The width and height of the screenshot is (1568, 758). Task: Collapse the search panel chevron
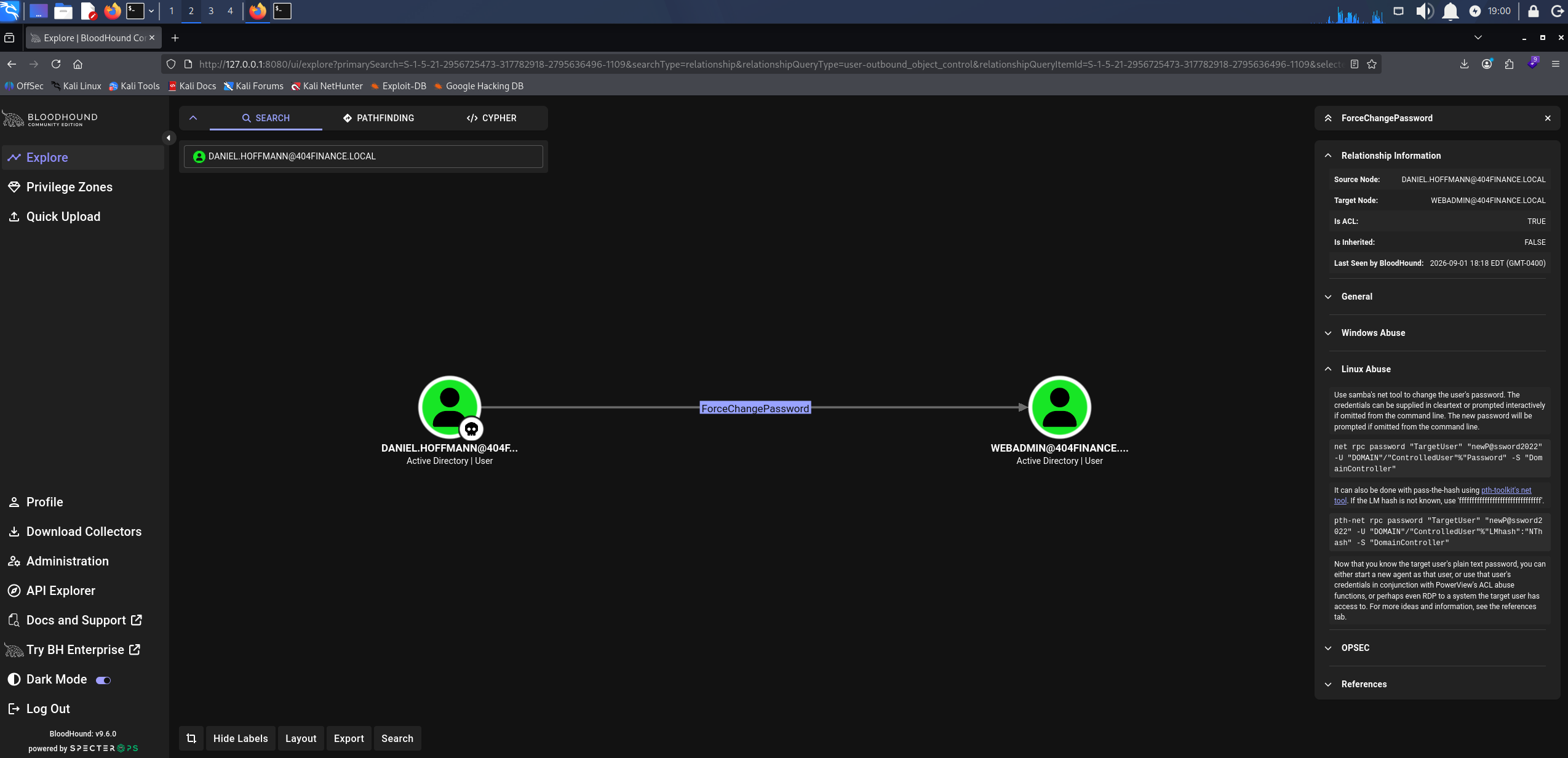pyautogui.click(x=193, y=118)
